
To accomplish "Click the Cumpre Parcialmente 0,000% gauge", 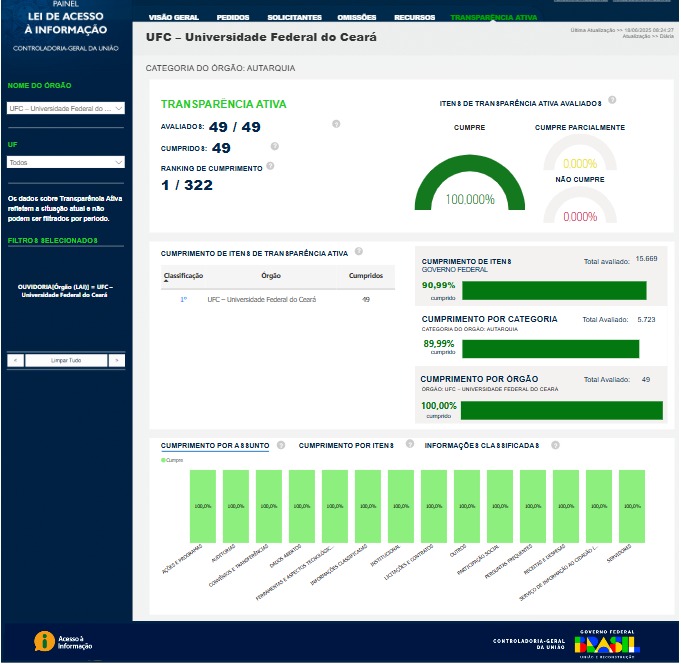I will coord(580,153).
